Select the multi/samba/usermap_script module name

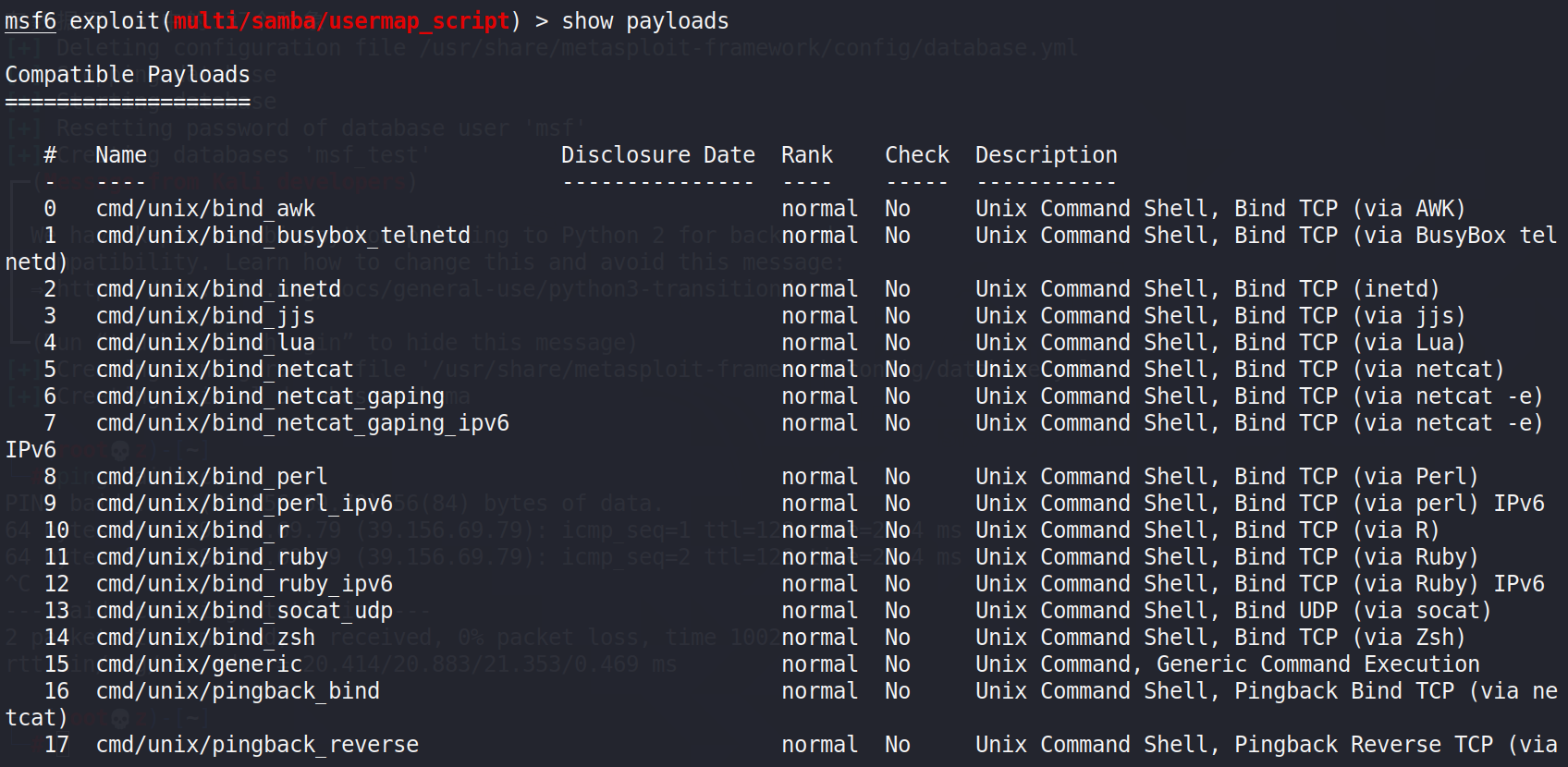point(341,21)
